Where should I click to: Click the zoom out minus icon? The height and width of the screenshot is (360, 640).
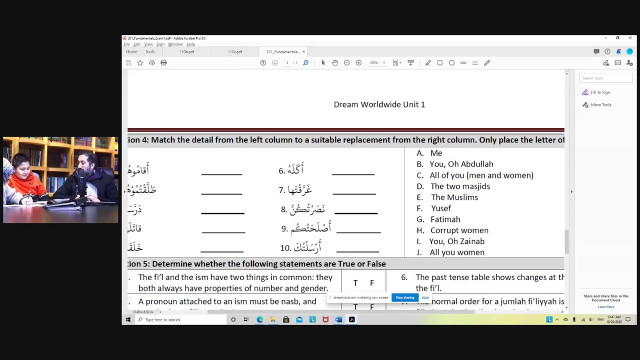[x=347, y=63]
